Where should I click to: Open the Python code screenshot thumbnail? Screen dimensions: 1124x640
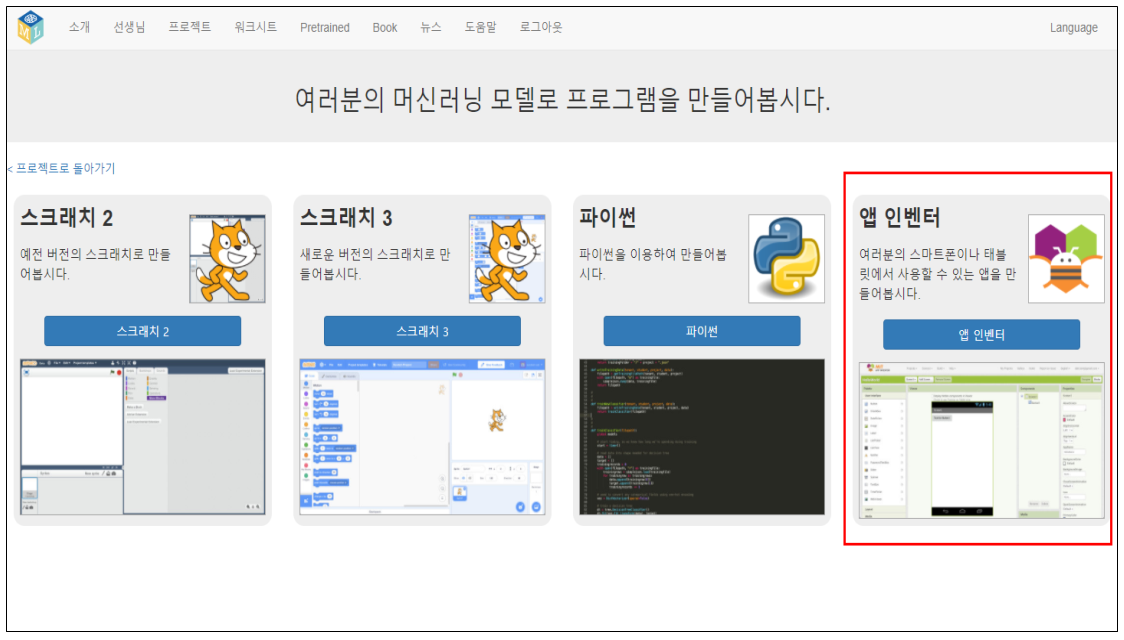pos(702,437)
